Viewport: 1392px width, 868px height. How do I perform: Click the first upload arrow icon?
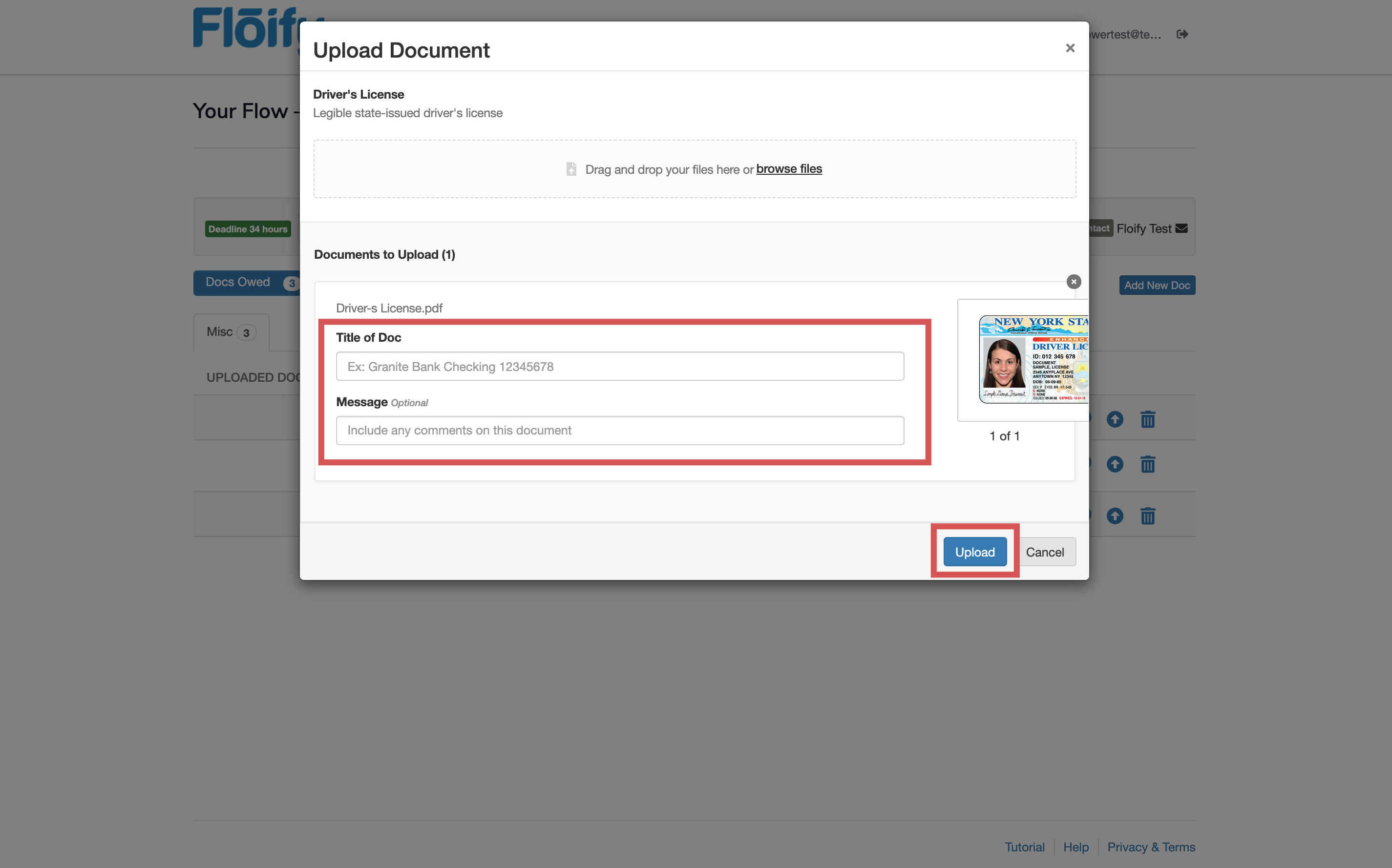click(x=1115, y=420)
